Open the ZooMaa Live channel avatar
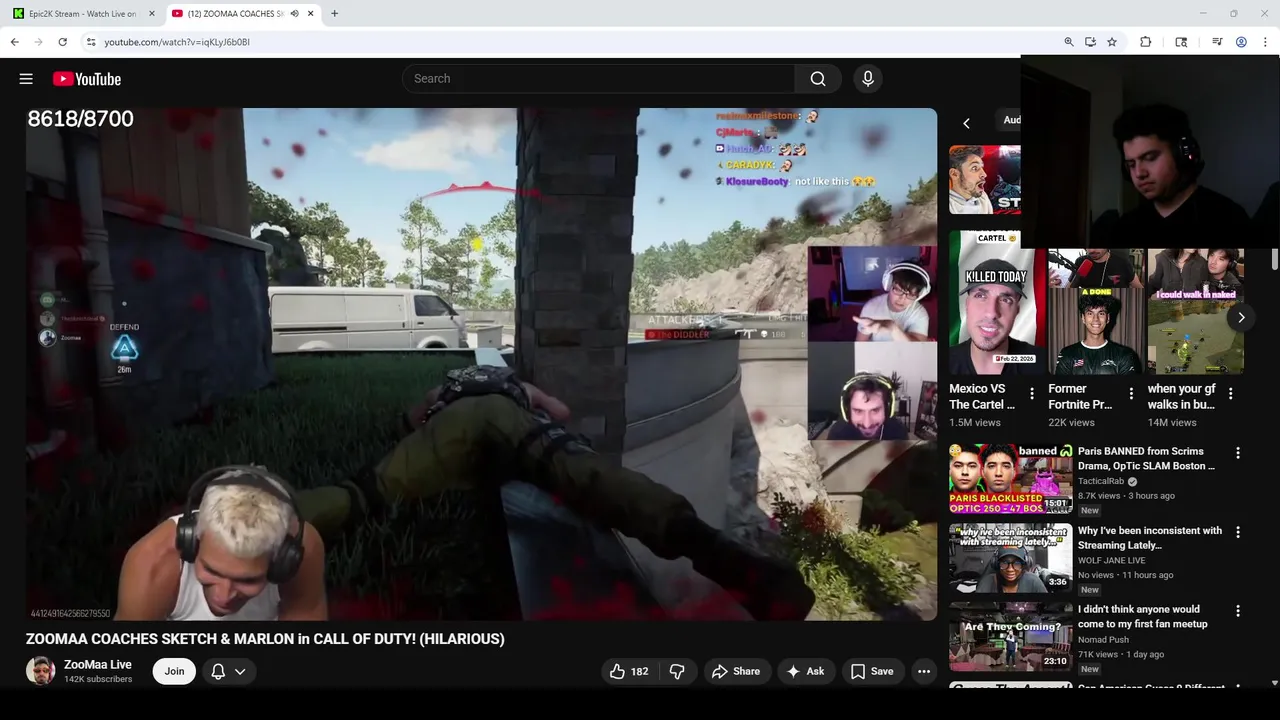The width and height of the screenshot is (1280, 720). click(41, 671)
